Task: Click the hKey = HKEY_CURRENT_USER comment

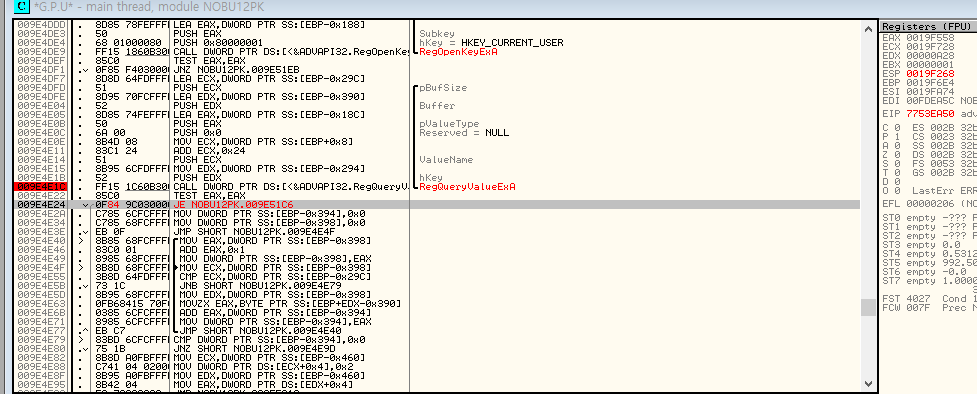Action: 491,43
